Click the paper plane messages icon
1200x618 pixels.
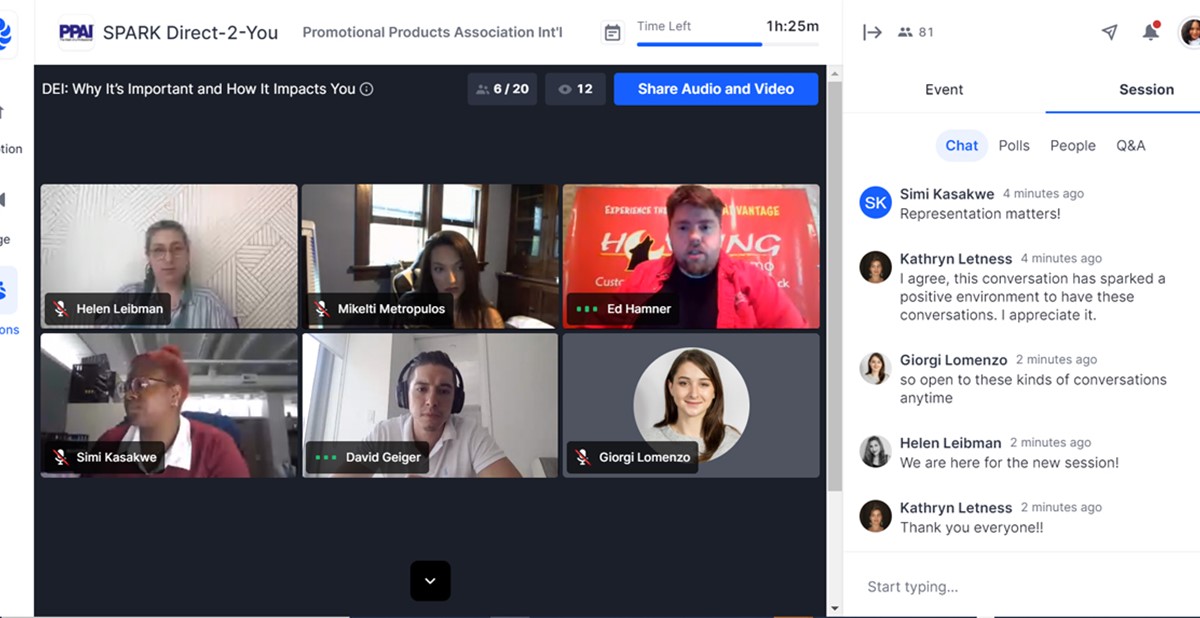click(1109, 32)
